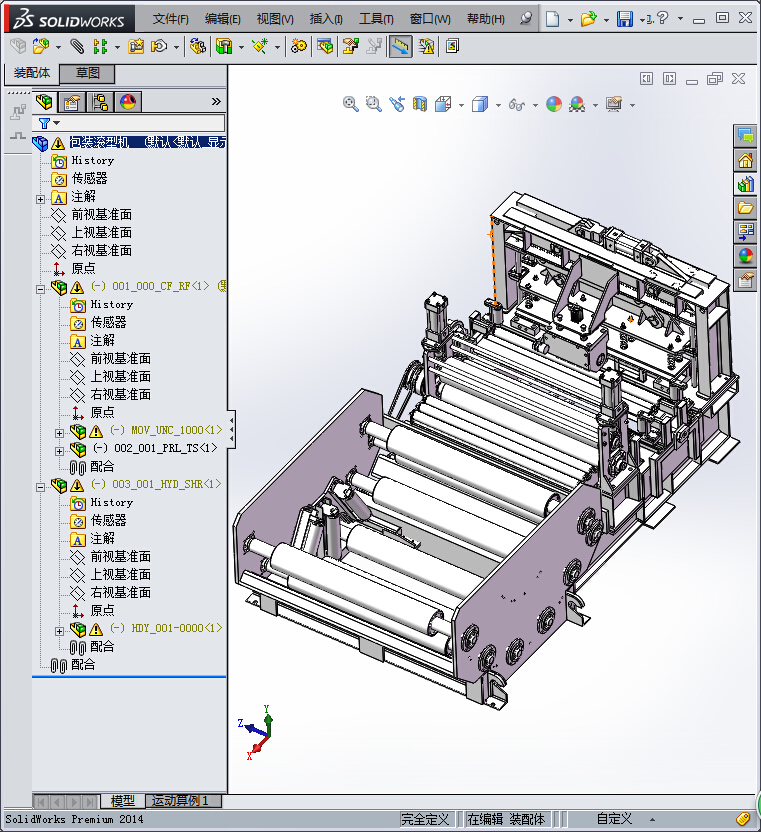
Task: Select root-level 右视基准面 plane
Action: (101, 250)
